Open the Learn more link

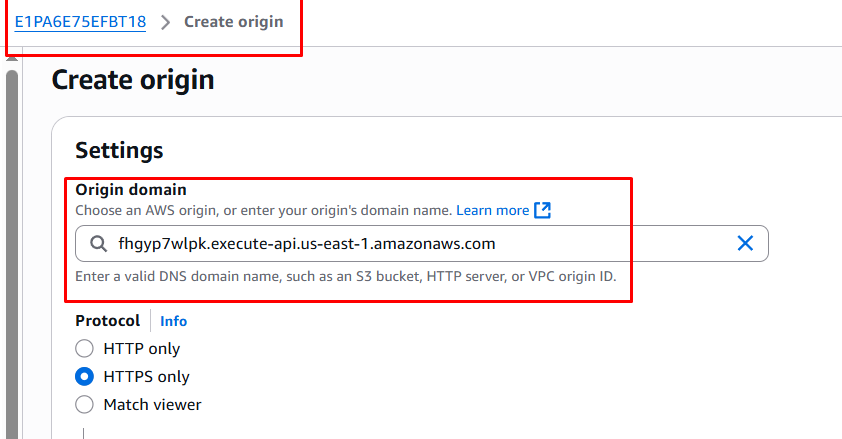[492, 210]
